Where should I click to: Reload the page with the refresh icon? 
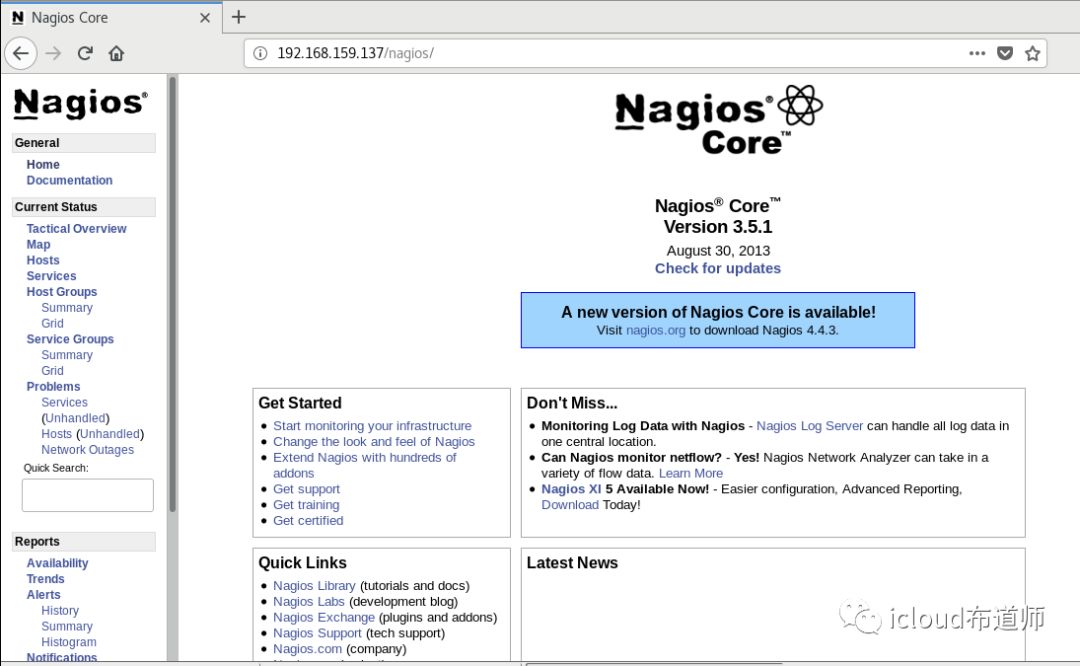(85, 53)
